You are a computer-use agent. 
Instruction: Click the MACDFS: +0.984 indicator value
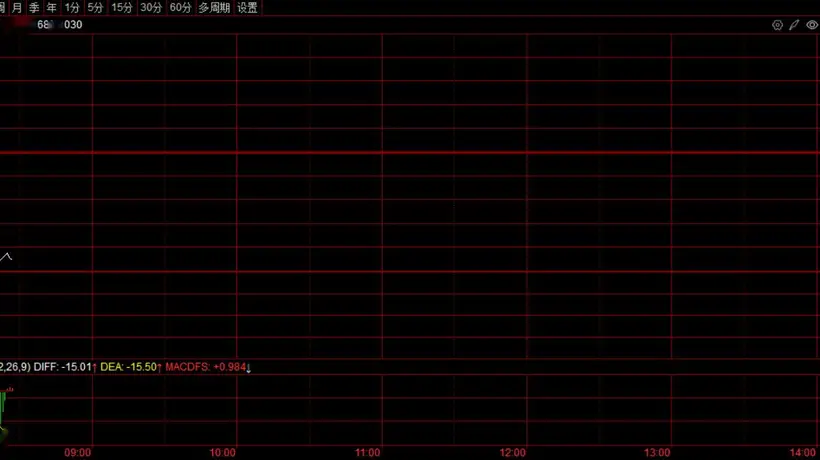coord(206,367)
